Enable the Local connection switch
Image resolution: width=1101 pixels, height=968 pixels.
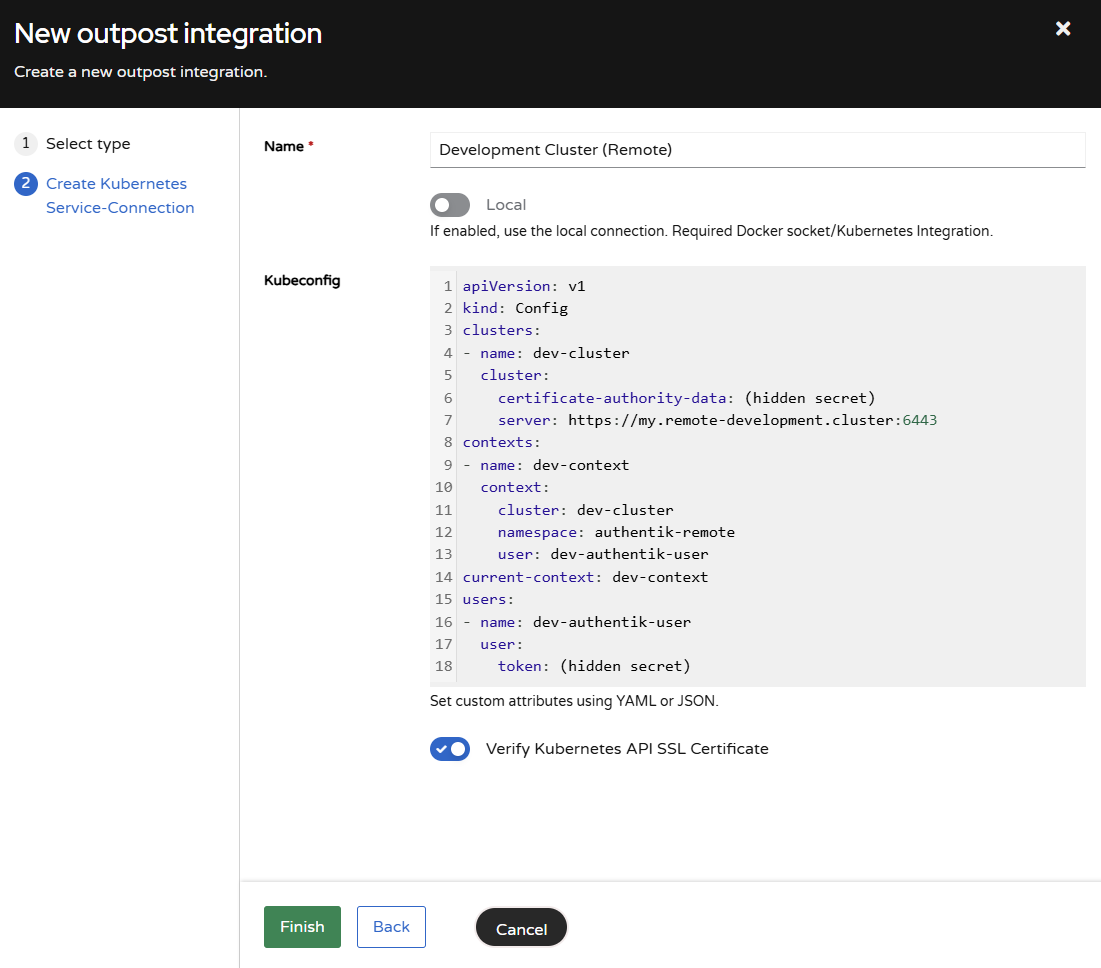450,205
